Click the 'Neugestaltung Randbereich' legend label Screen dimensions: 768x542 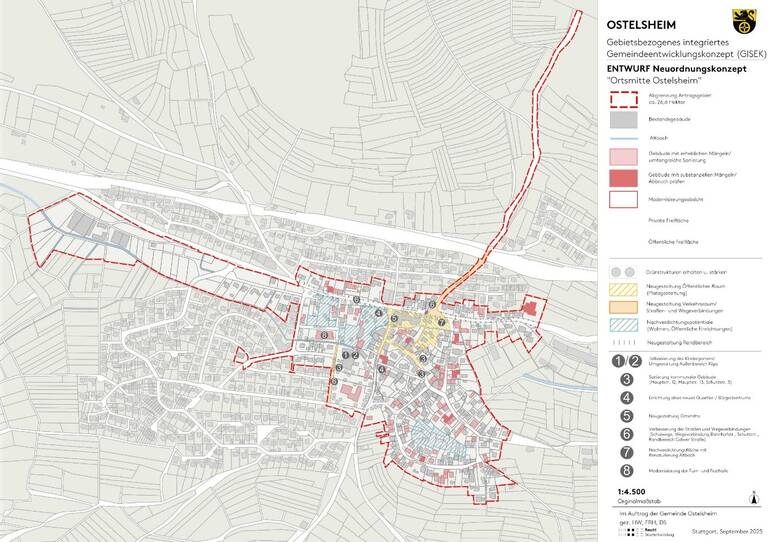[679, 343]
